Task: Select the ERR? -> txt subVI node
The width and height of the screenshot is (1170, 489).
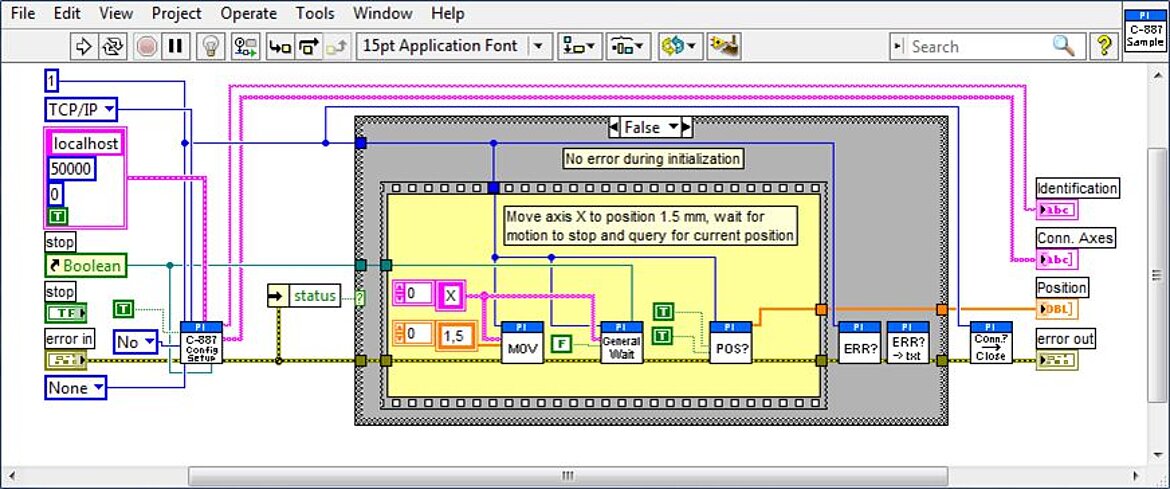Action: pos(908,343)
